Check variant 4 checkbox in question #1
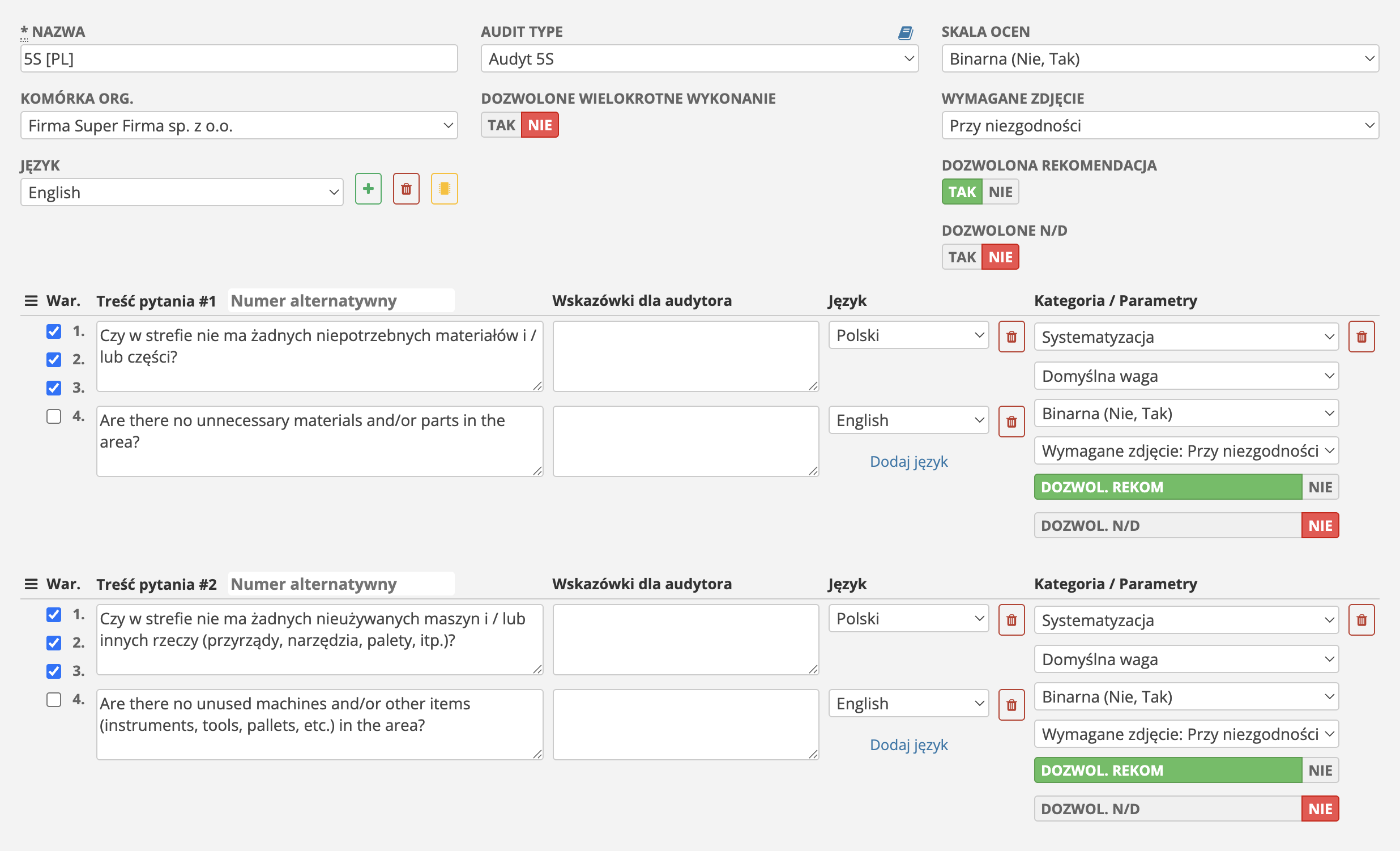Image resolution: width=1400 pixels, height=851 pixels. [x=54, y=416]
